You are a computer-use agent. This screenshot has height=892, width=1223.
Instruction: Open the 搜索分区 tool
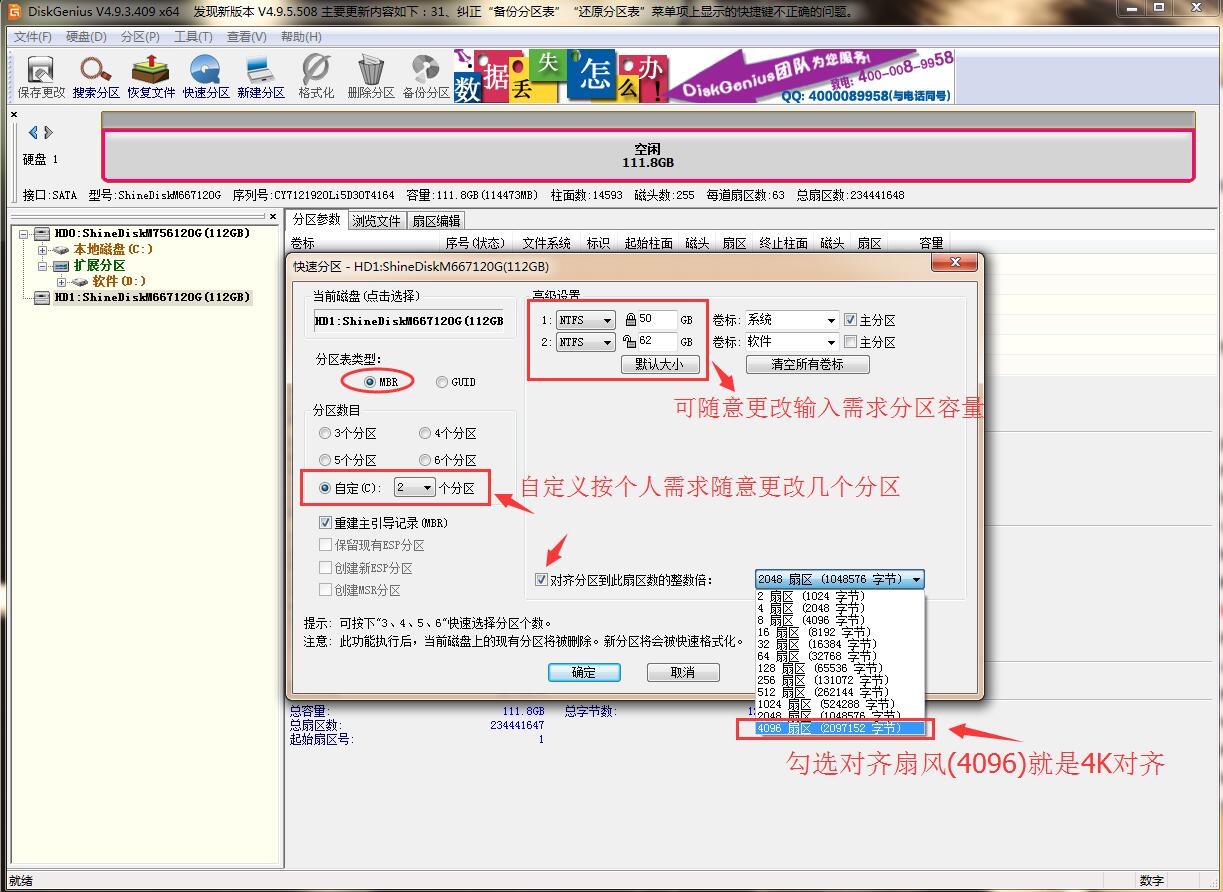96,76
